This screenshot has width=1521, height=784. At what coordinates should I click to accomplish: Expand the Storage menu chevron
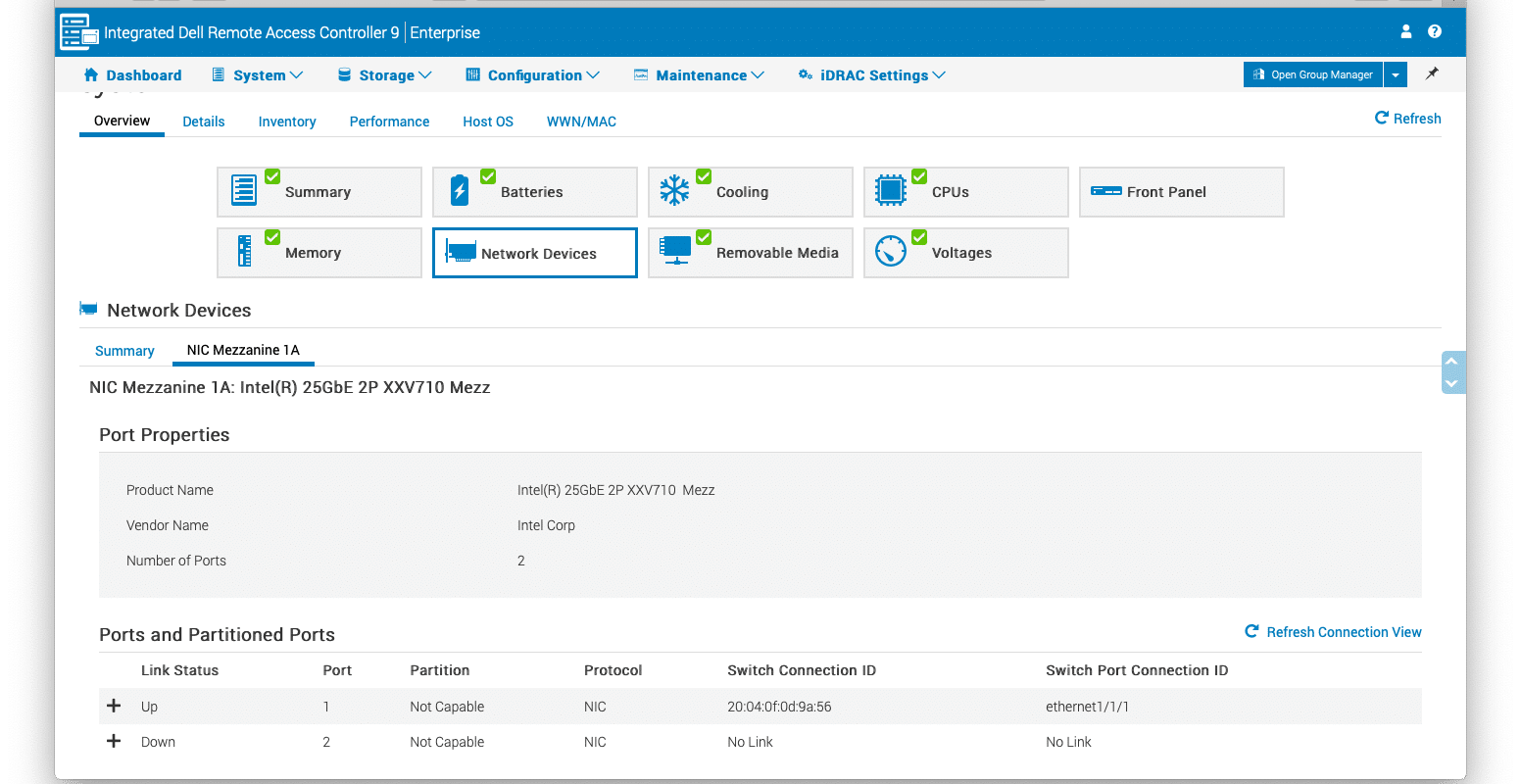point(425,74)
